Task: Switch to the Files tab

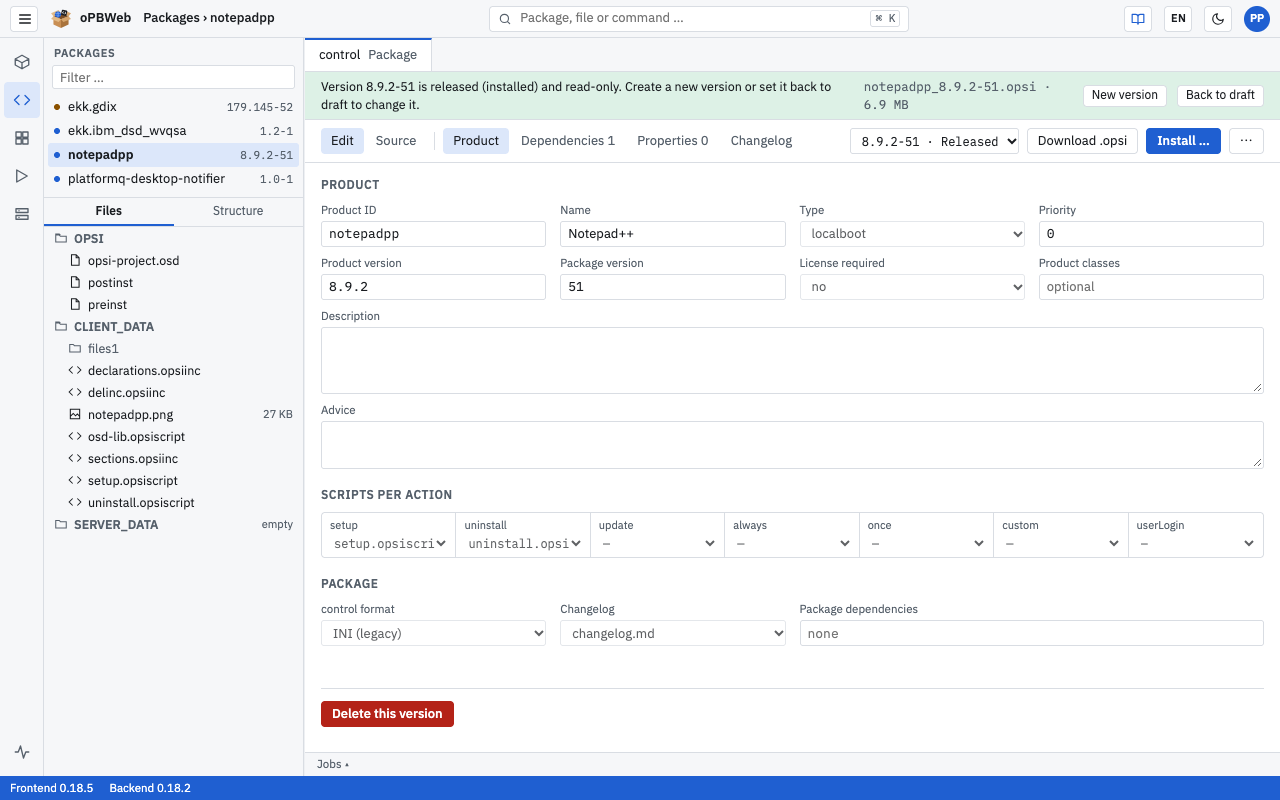Action: tap(109, 211)
